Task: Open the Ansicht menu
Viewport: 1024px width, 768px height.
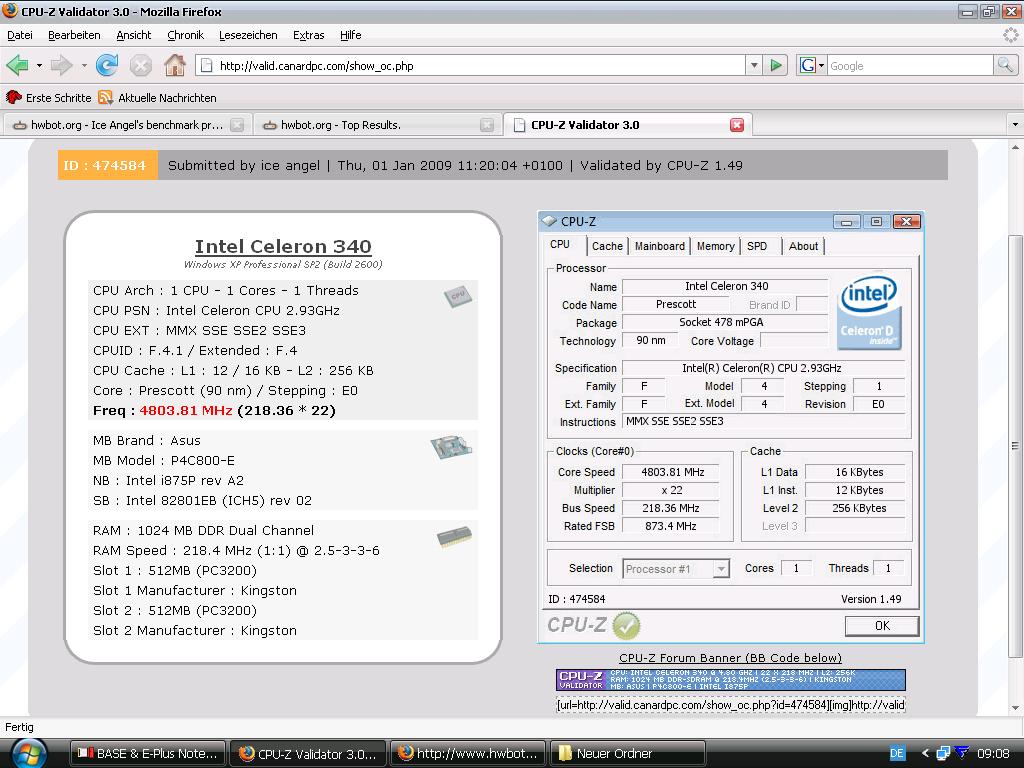Action: 134,35
